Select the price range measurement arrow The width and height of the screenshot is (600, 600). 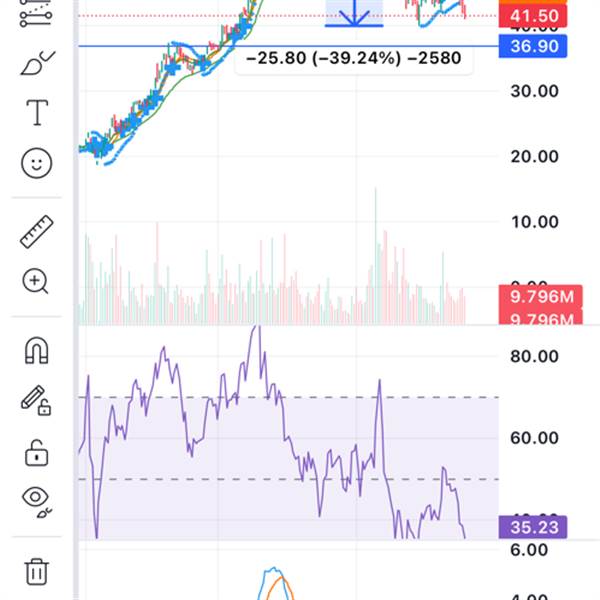point(354,13)
